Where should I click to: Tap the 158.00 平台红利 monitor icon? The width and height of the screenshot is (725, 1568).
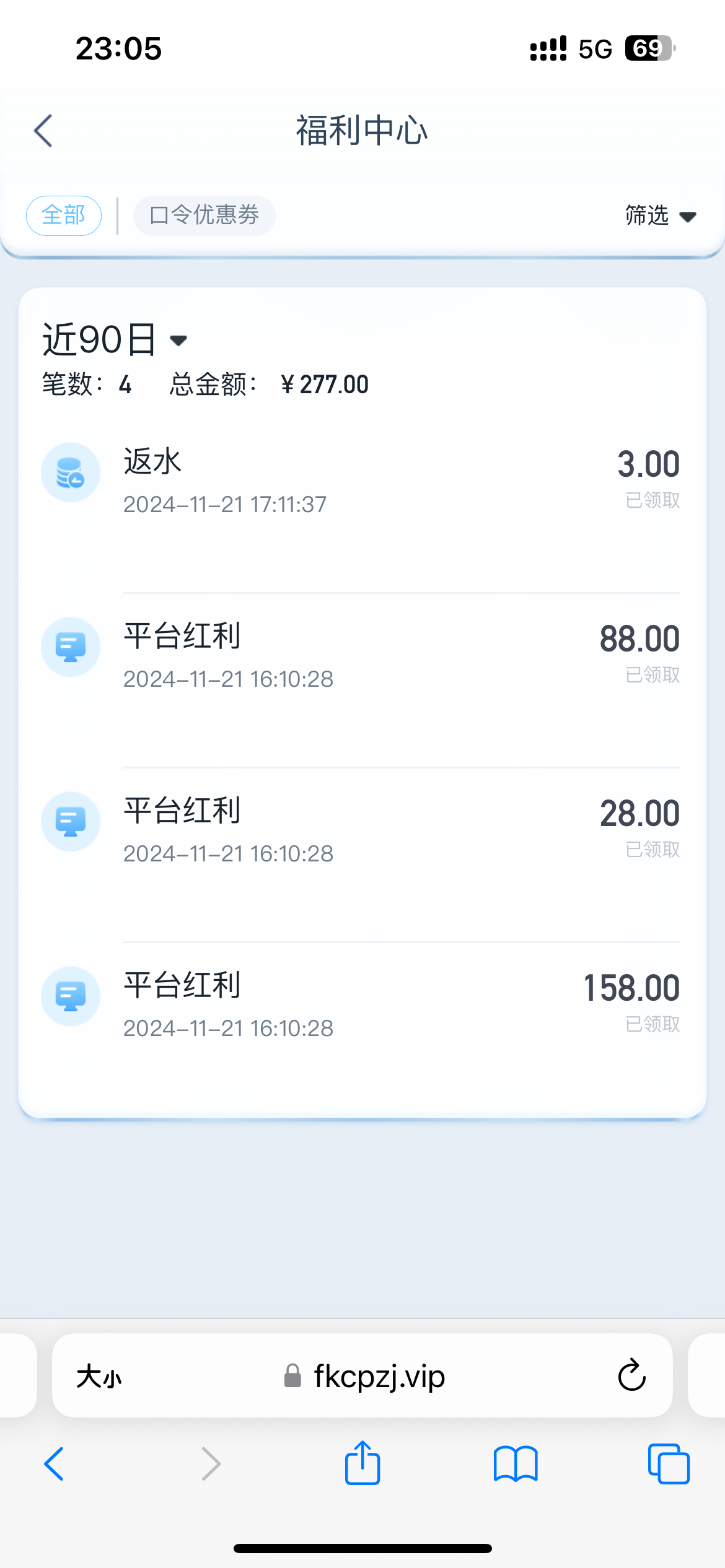(71, 996)
